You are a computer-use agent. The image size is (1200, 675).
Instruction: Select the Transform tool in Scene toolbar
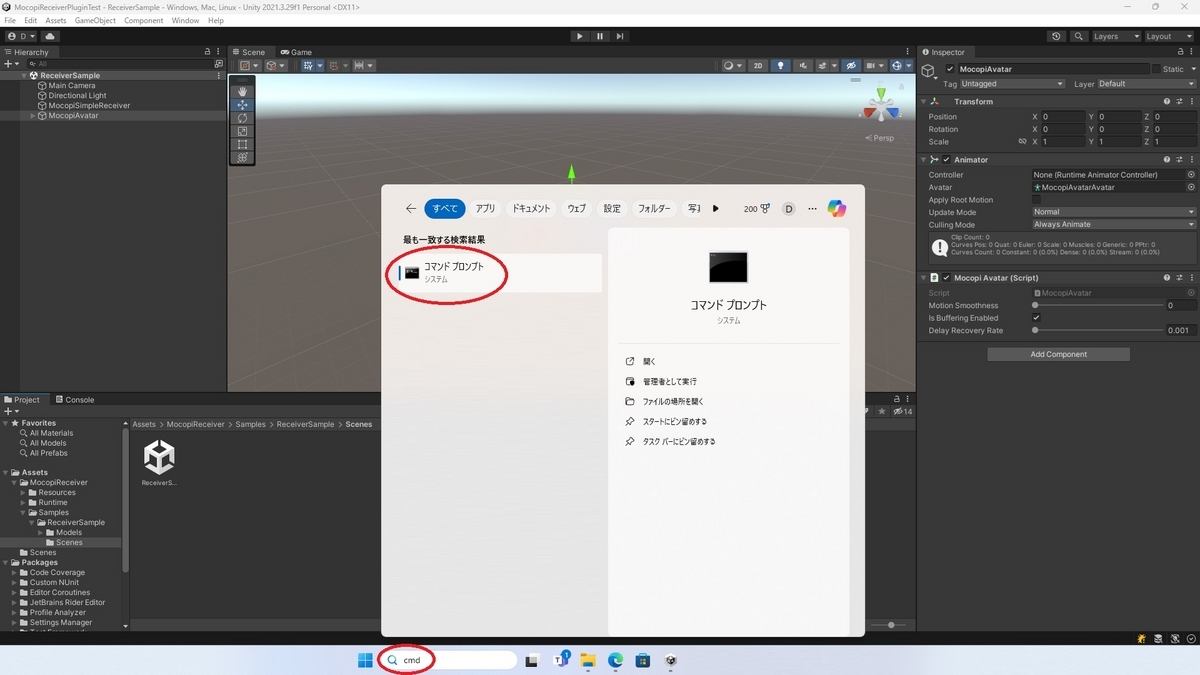point(242,157)
